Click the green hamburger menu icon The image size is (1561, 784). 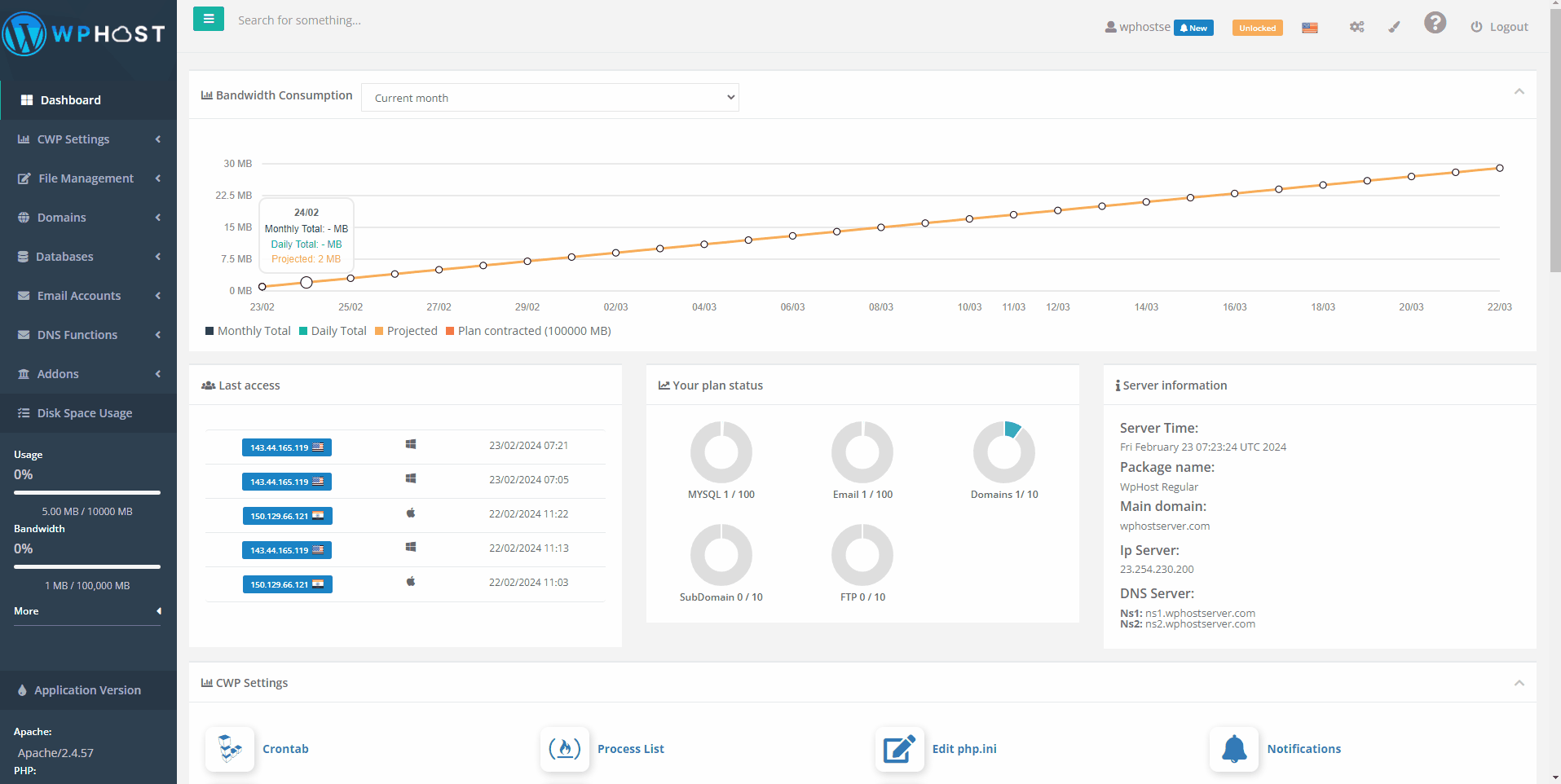(x=209, y=18)
